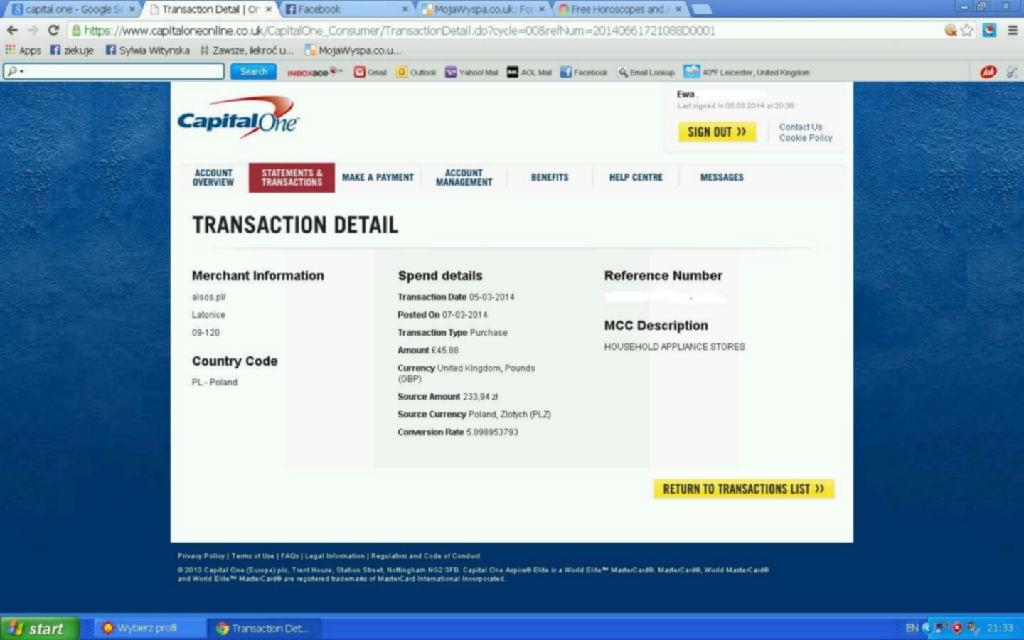The image size is (1024, 640).
Task: Bookmark this page with the star icon
Action: (x=967, y=30)
